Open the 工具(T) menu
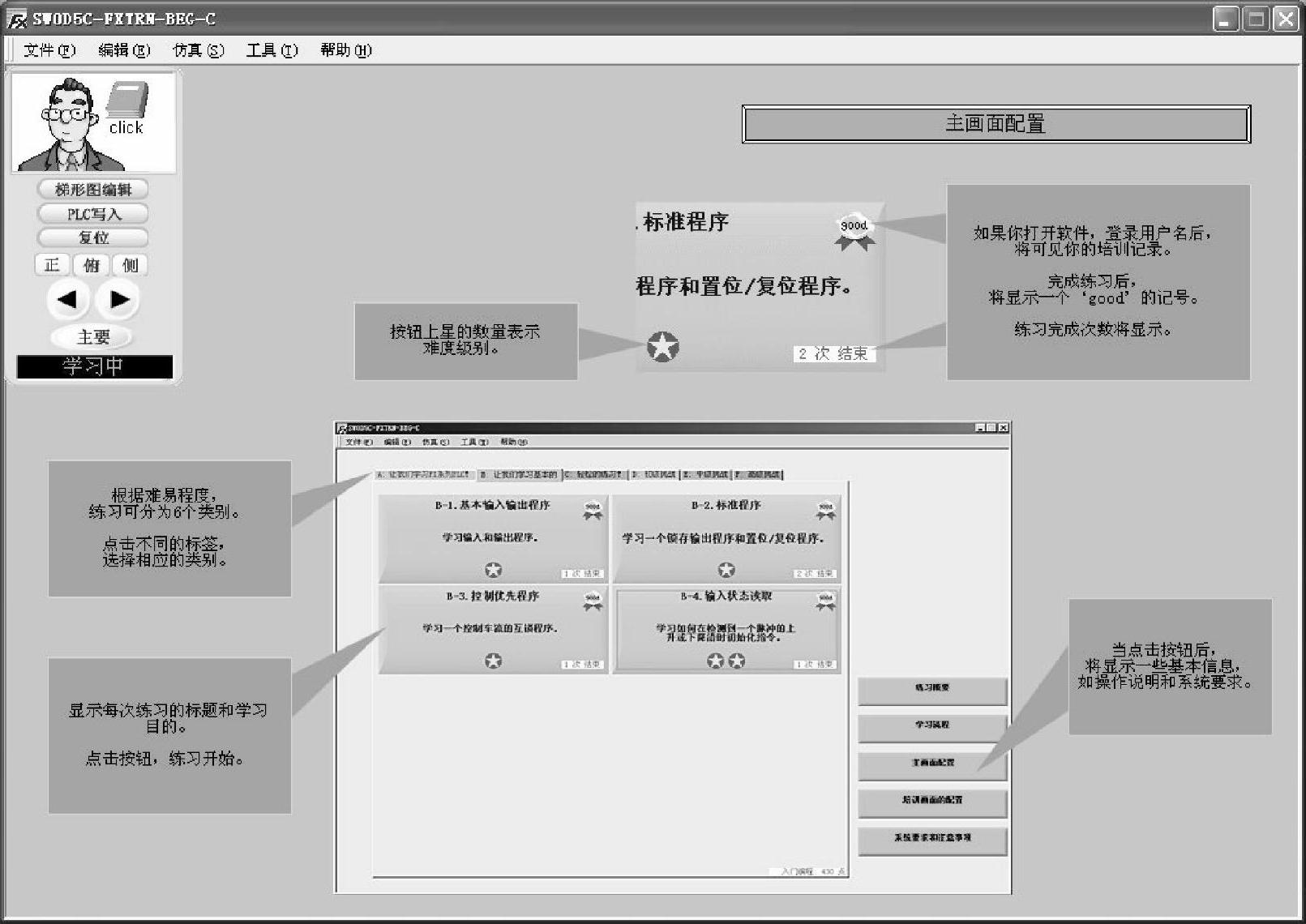1306x924 pixels. pos(272,50)
